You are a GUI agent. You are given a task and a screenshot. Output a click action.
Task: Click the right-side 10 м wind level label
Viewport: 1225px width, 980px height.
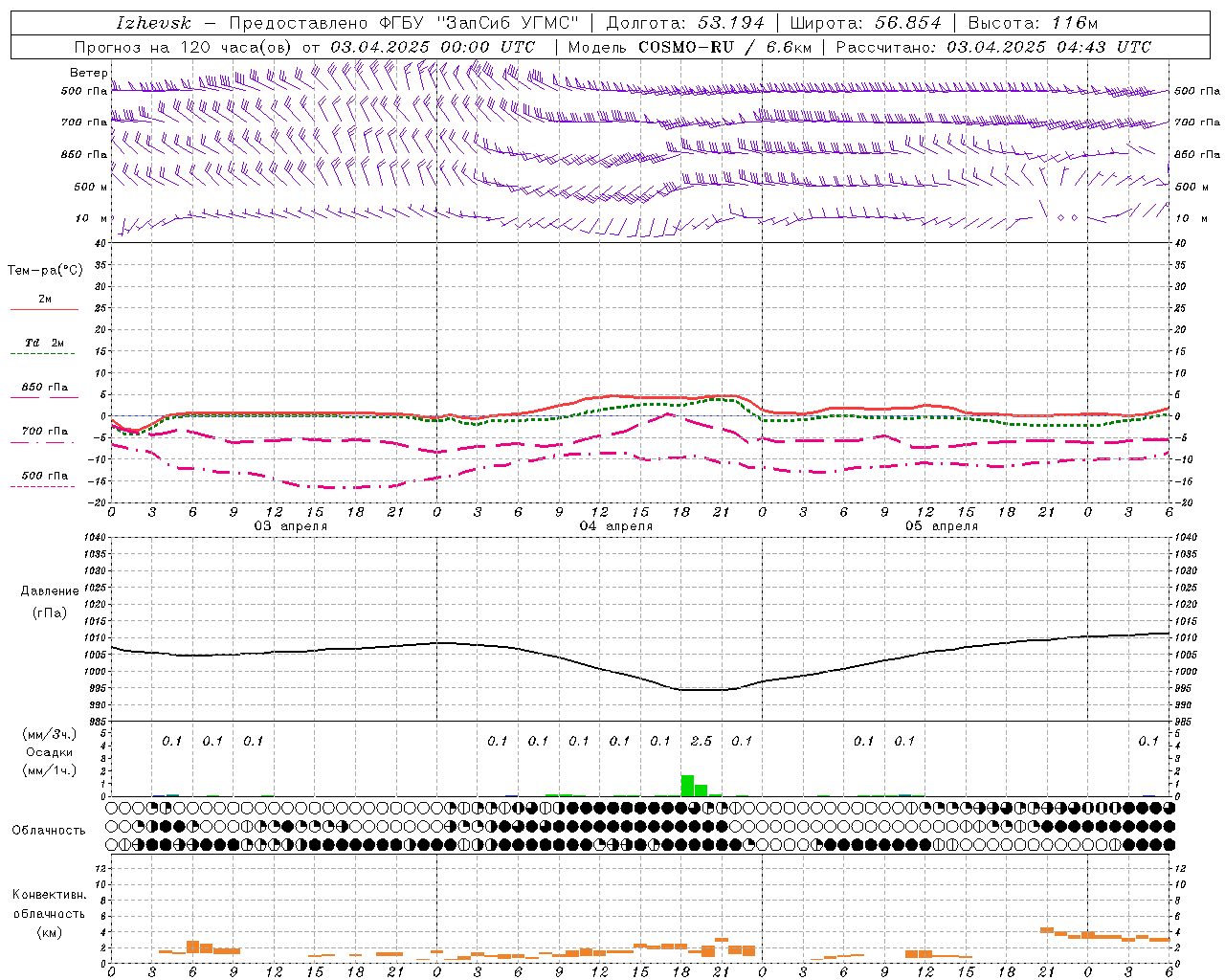pos(1192,218)
